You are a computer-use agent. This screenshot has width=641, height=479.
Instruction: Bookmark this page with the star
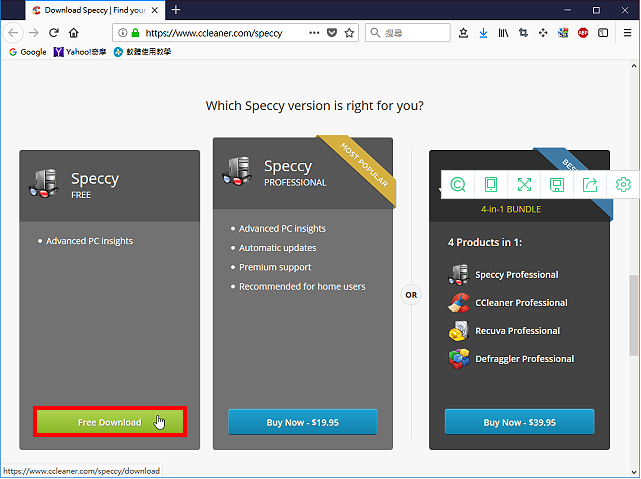[349, 33]
